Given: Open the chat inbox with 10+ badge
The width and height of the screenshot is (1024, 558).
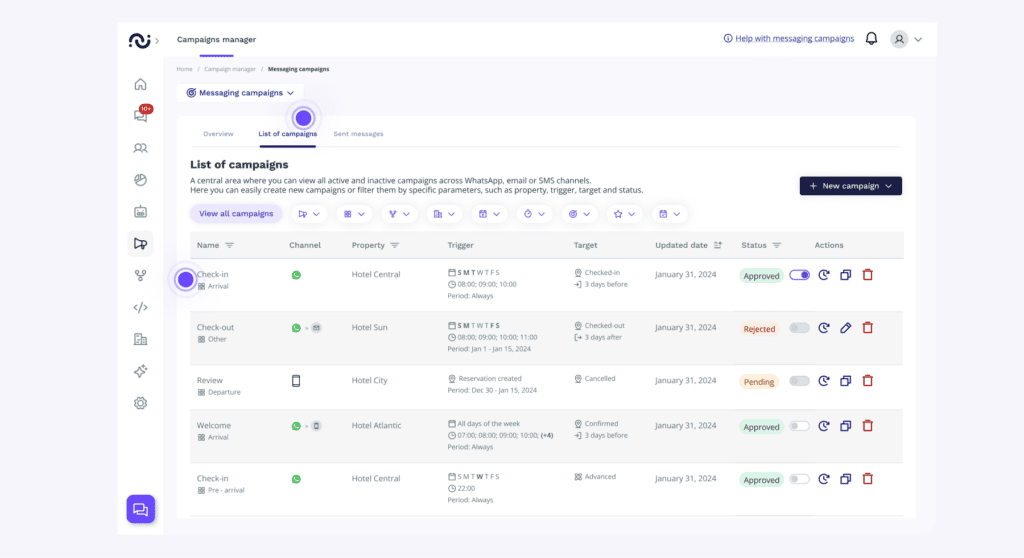Looking at the screenshot, I should (x=140, y=116).
